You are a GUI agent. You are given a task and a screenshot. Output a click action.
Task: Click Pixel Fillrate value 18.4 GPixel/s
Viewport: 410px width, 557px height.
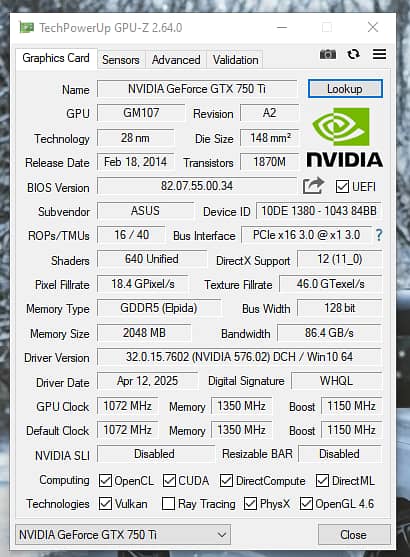pos(142,284)
